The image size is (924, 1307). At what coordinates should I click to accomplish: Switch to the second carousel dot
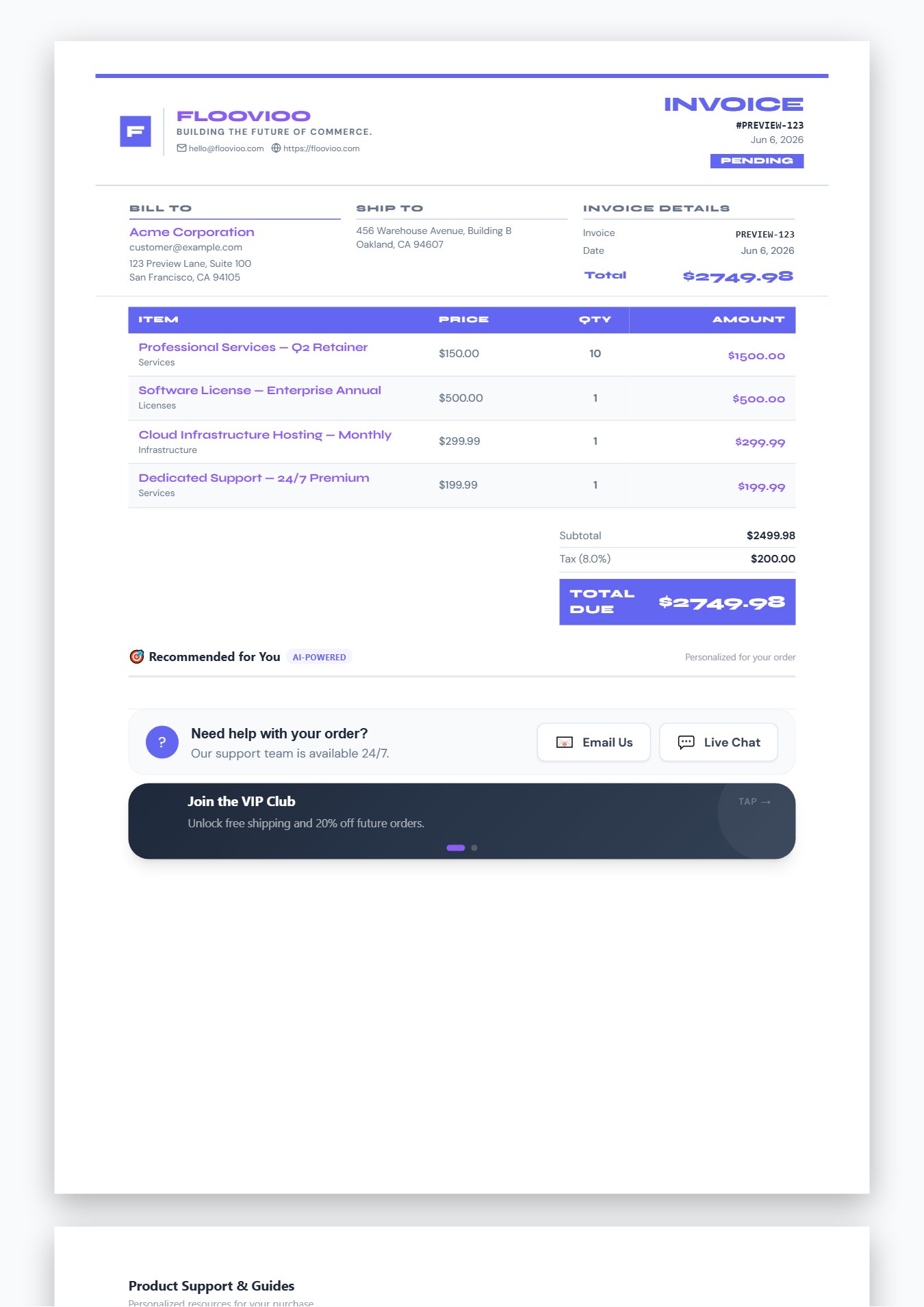tap(474, 848)
